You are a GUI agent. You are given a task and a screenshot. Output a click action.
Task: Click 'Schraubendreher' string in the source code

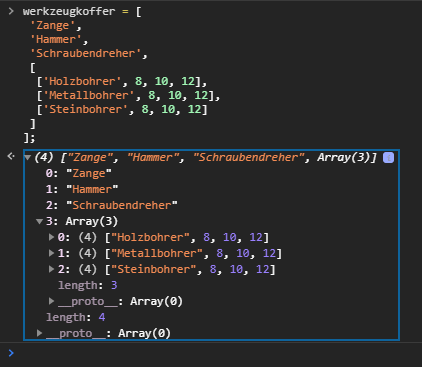click(x=86, y=53)
